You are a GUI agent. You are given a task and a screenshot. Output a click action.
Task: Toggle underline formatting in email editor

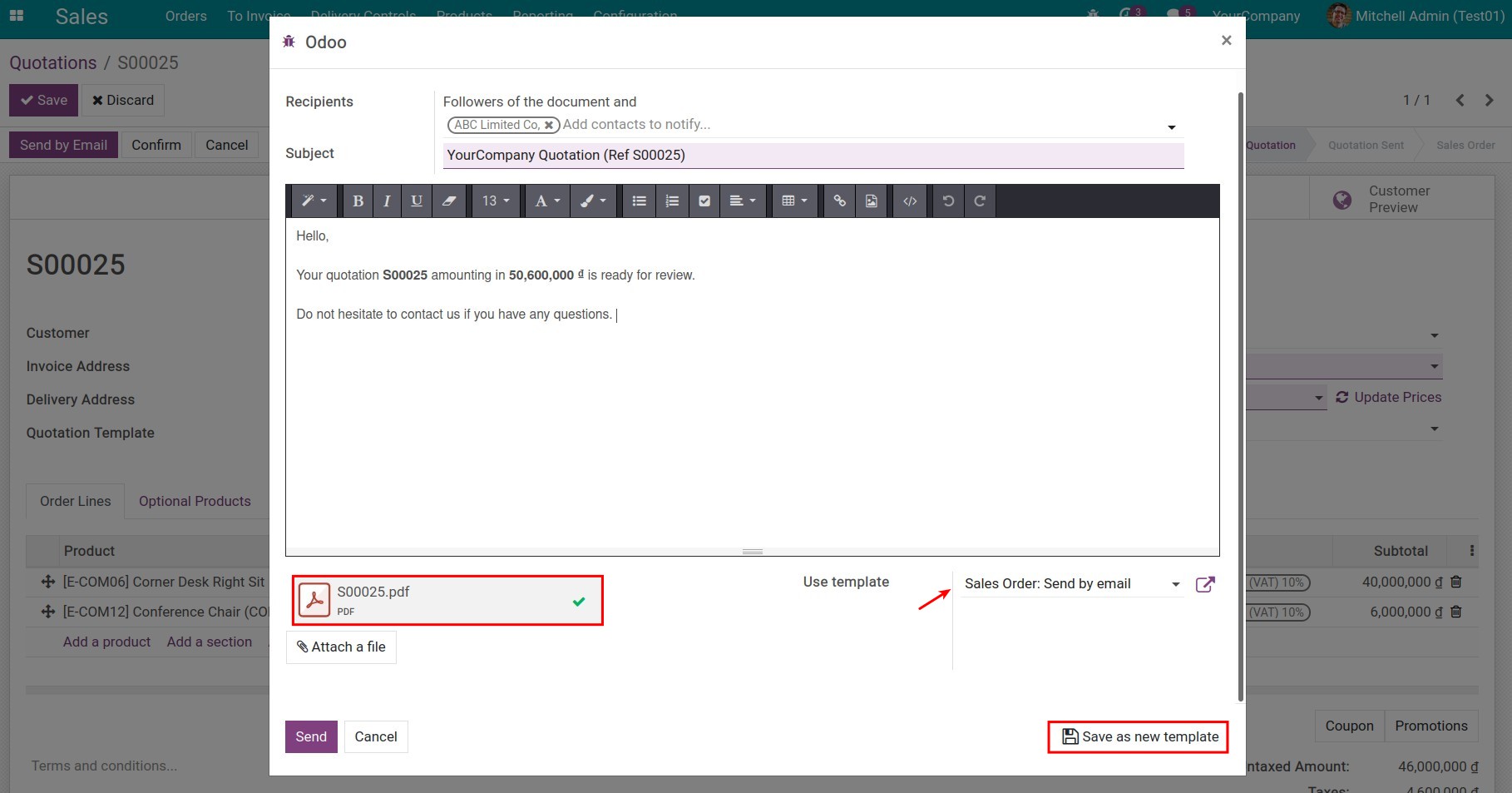417,201
